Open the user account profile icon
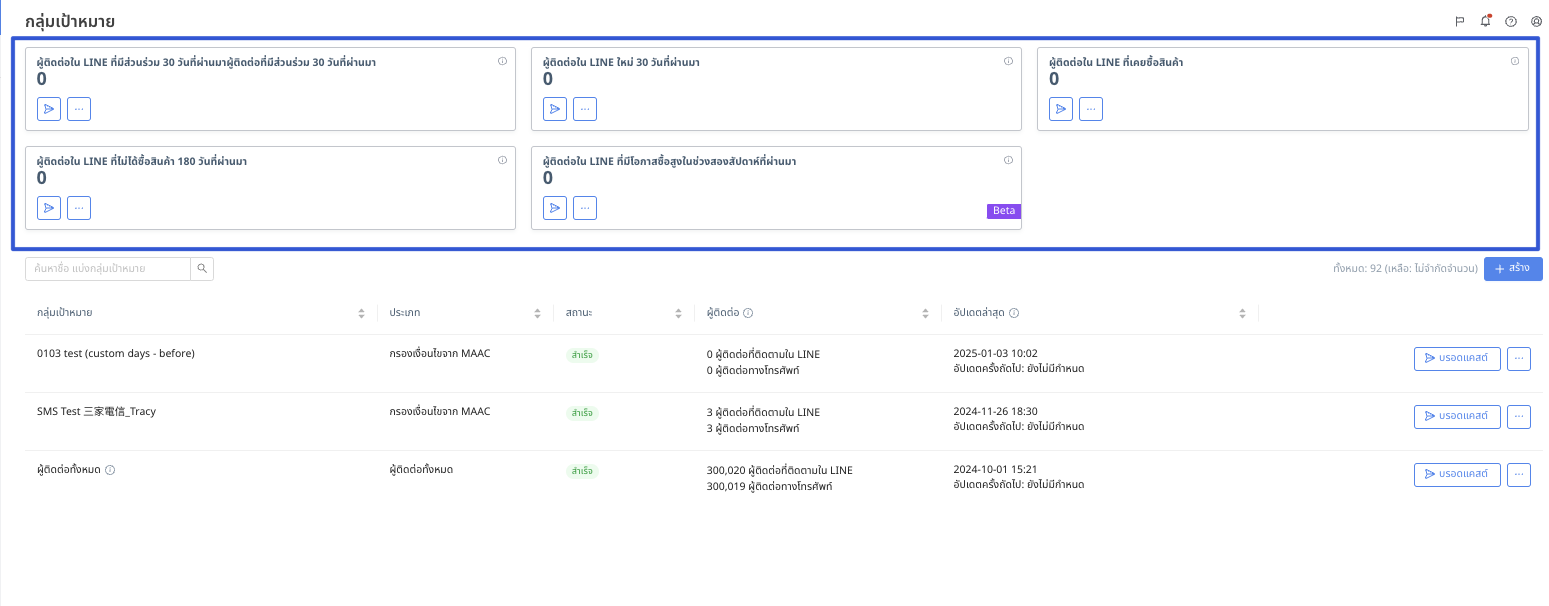The width and height of the screenshot is (1549, 606). tap(1536, 21)
